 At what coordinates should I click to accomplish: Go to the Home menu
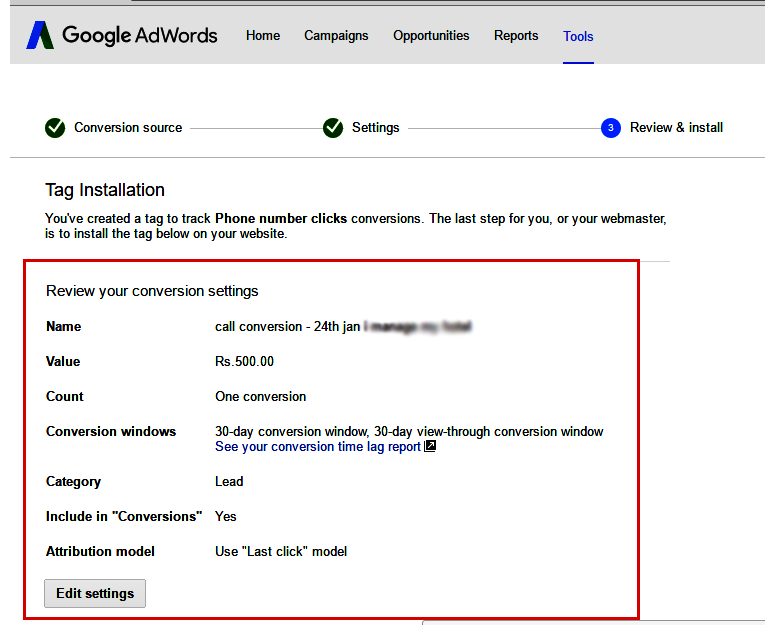263,36
